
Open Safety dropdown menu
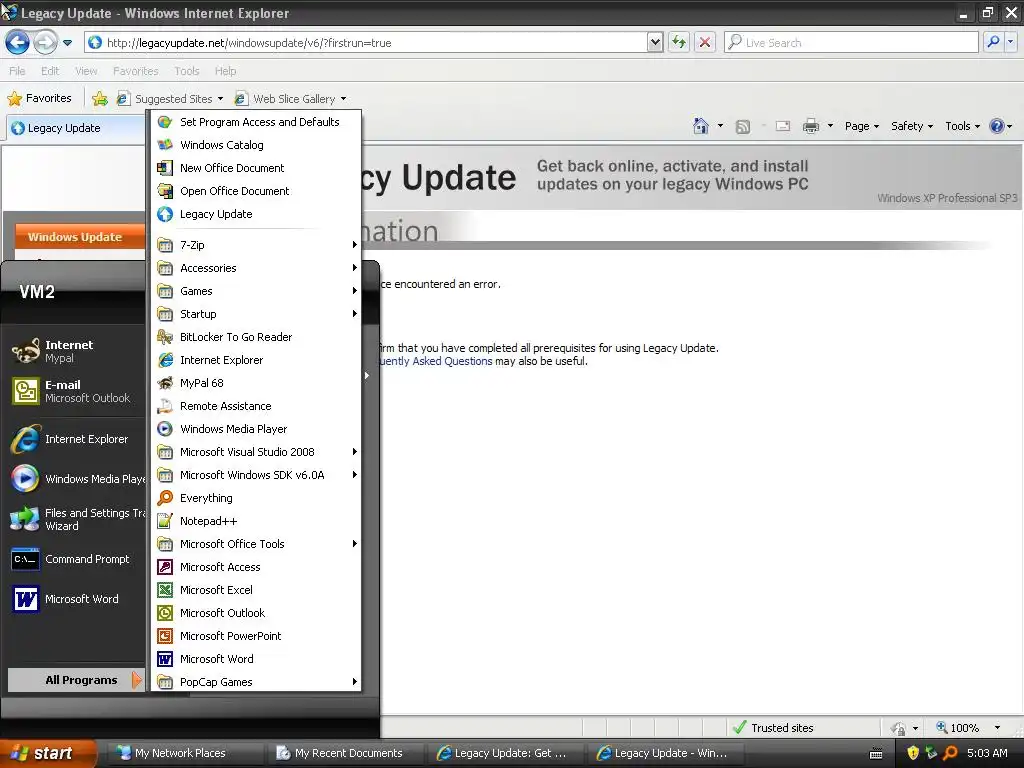pos(912,126)
